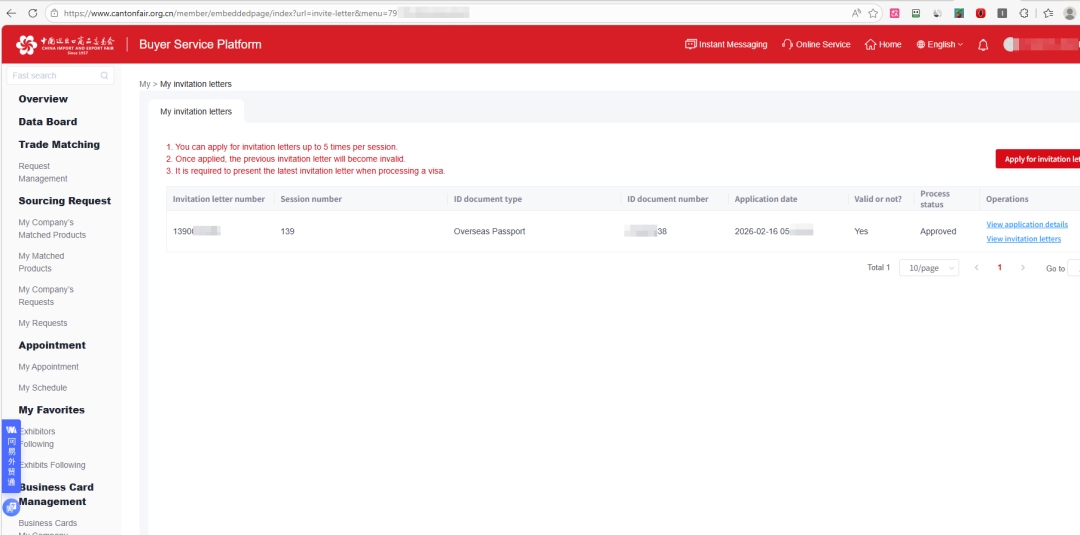Open Overview in the sidebar menu
The height and width of the screenshot is (535, 1080).
pyautogui.click(x=43, y=99)
